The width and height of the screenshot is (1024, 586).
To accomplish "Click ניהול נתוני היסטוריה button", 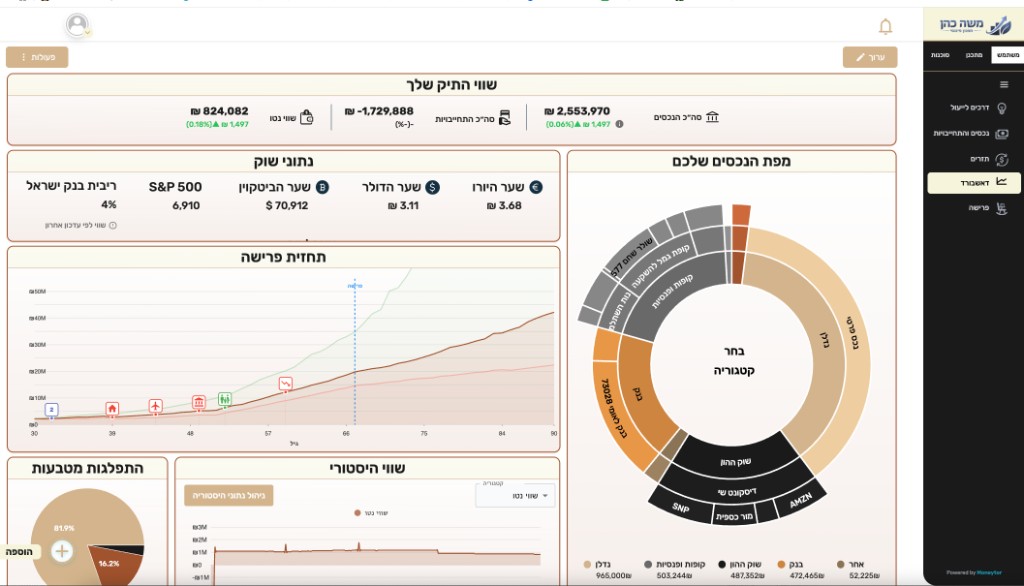I will (x=229, y=496).
